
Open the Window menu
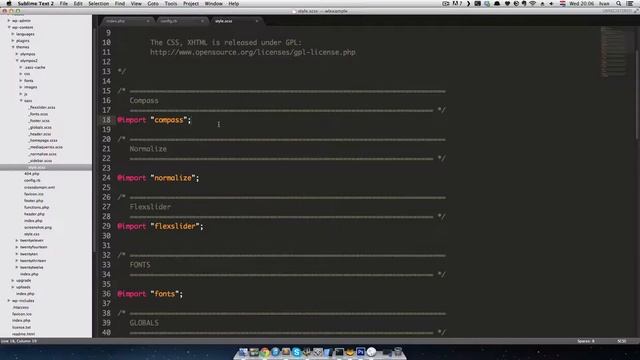(x=213, y=3)
